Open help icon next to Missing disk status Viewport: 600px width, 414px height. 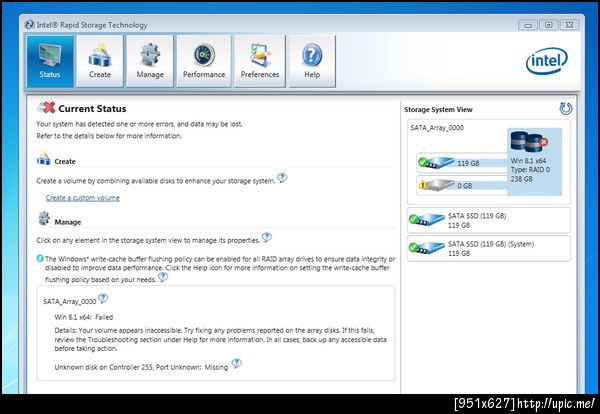[x=237, y=363]
